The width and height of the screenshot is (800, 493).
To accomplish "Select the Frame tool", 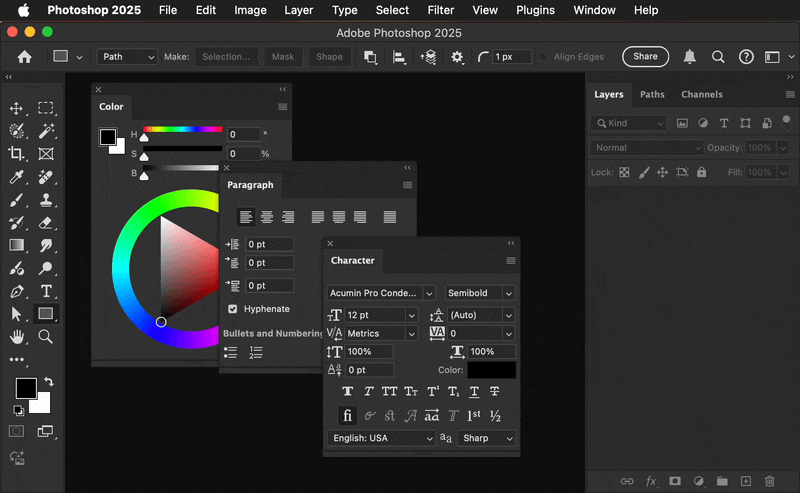I will (x=45, y=154).
